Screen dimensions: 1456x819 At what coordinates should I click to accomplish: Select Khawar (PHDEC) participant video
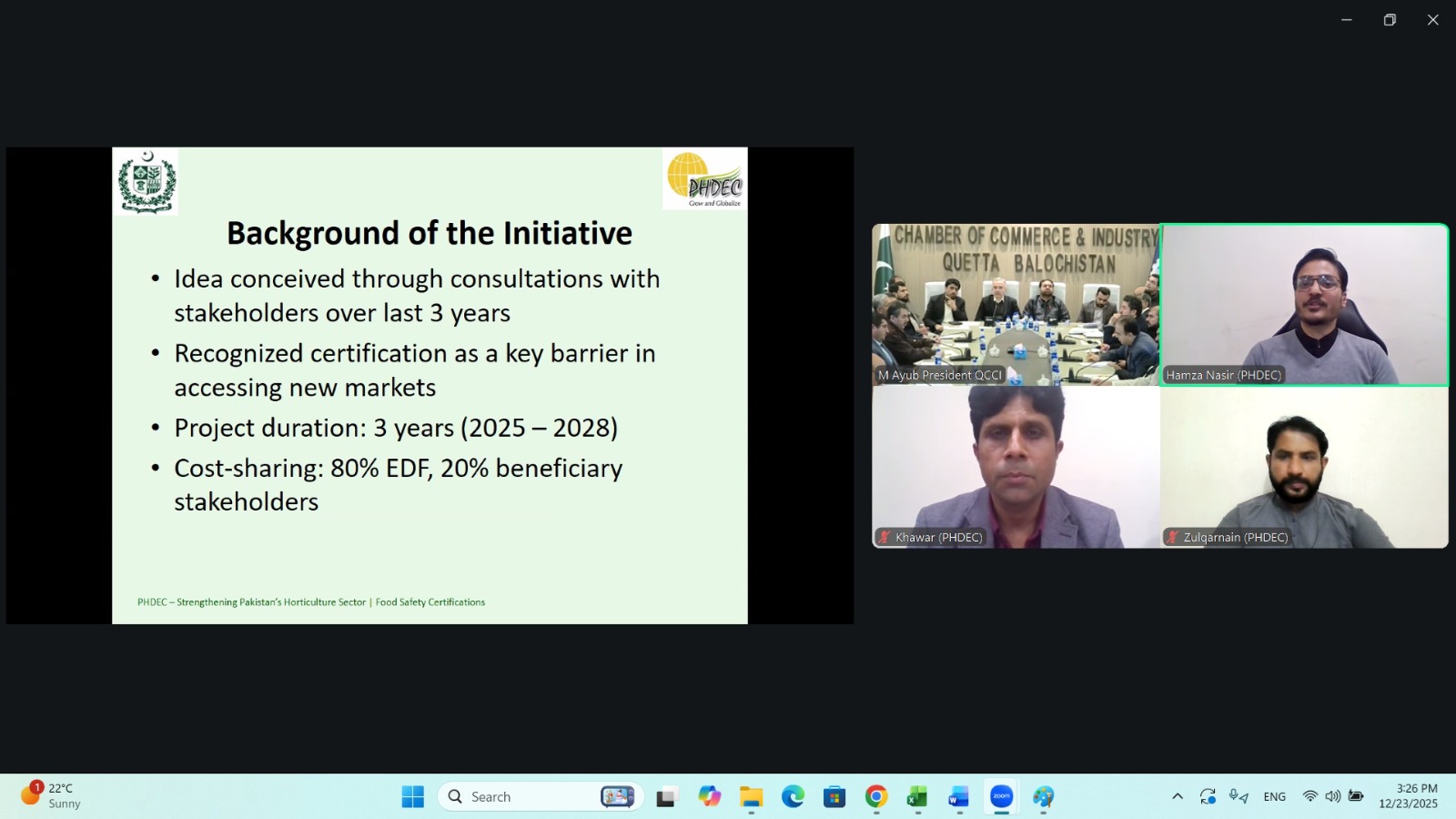[x=1015, y=467]
